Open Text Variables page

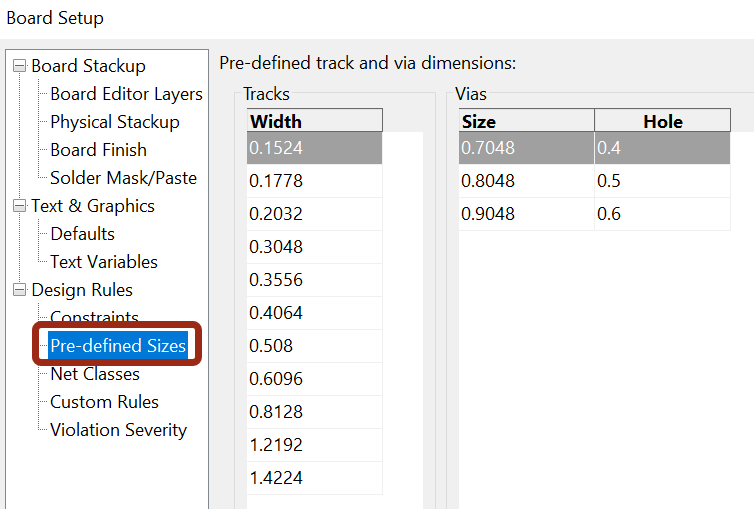104,262
